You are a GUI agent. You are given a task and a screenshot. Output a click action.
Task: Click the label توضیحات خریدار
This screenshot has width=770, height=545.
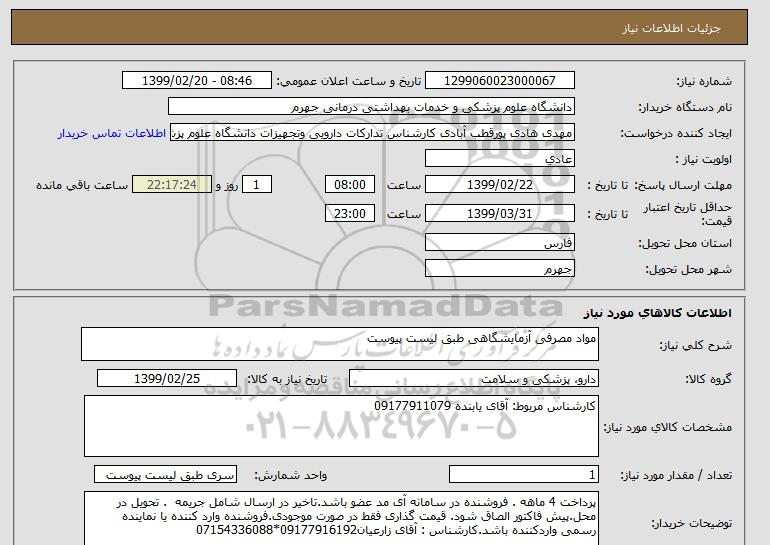click(x=691, y=523)
